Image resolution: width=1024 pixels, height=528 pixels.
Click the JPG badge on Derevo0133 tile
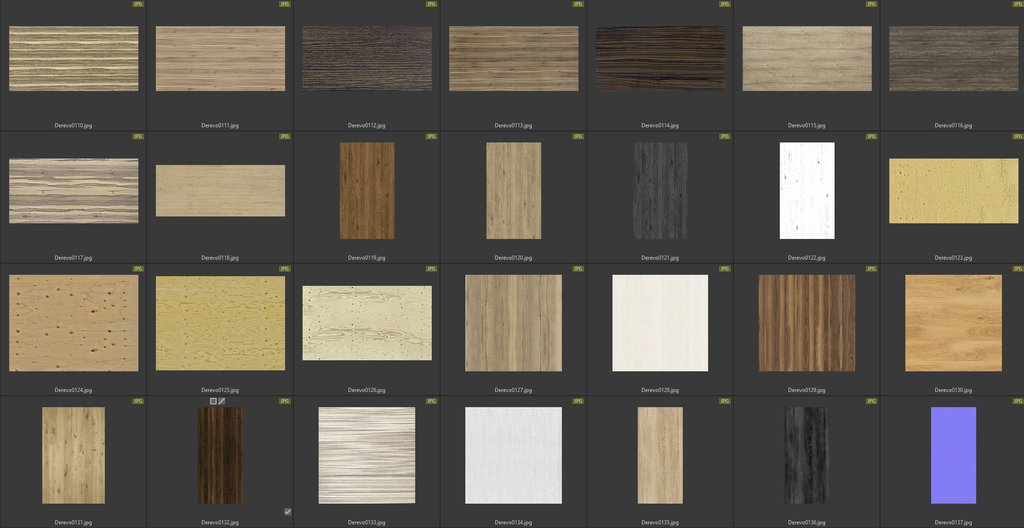[x=431, y=401]
